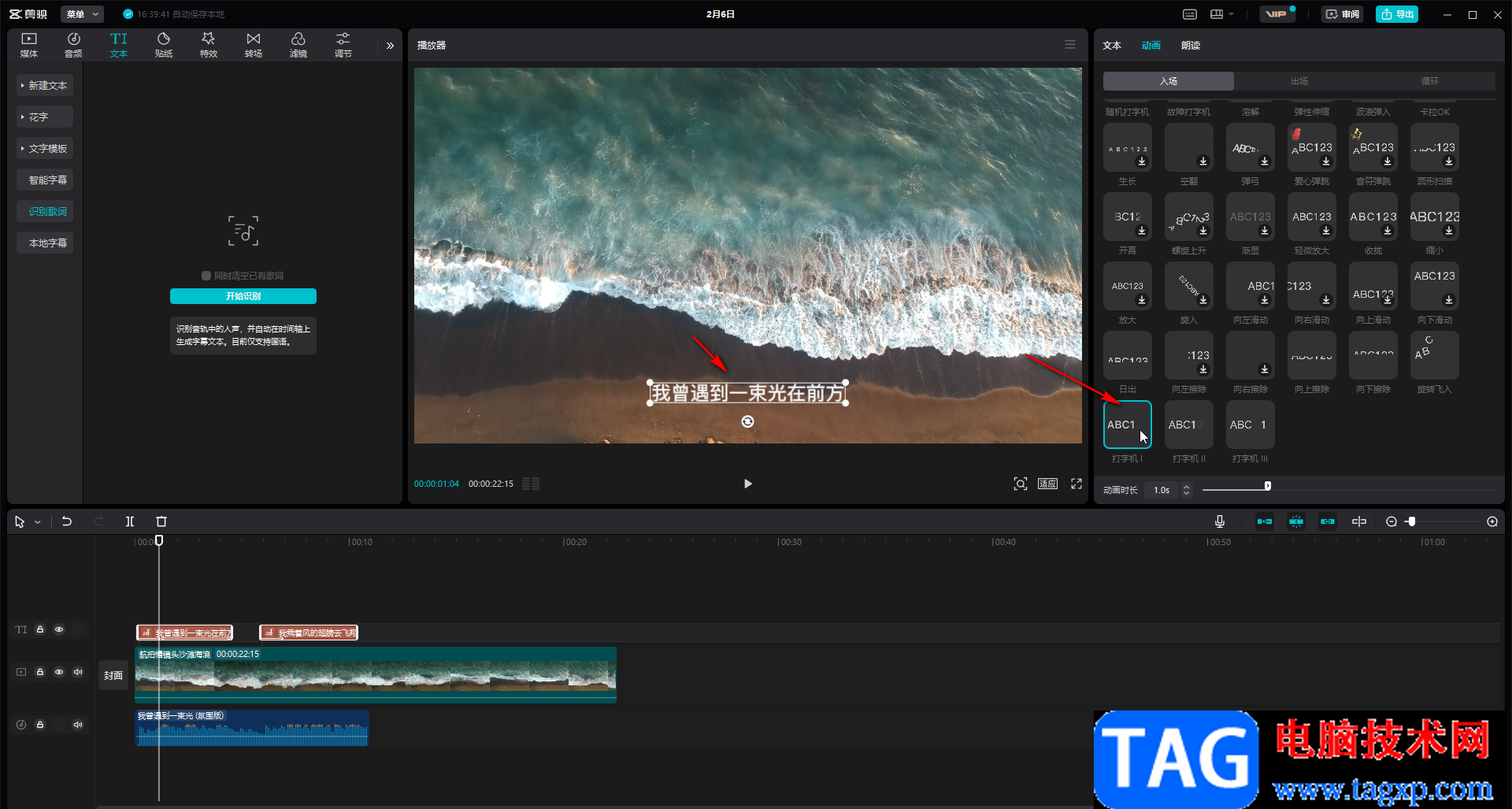Screen dimensions: 1512x809
Task: Click the 导出 export button
Action: (1397, 14)
